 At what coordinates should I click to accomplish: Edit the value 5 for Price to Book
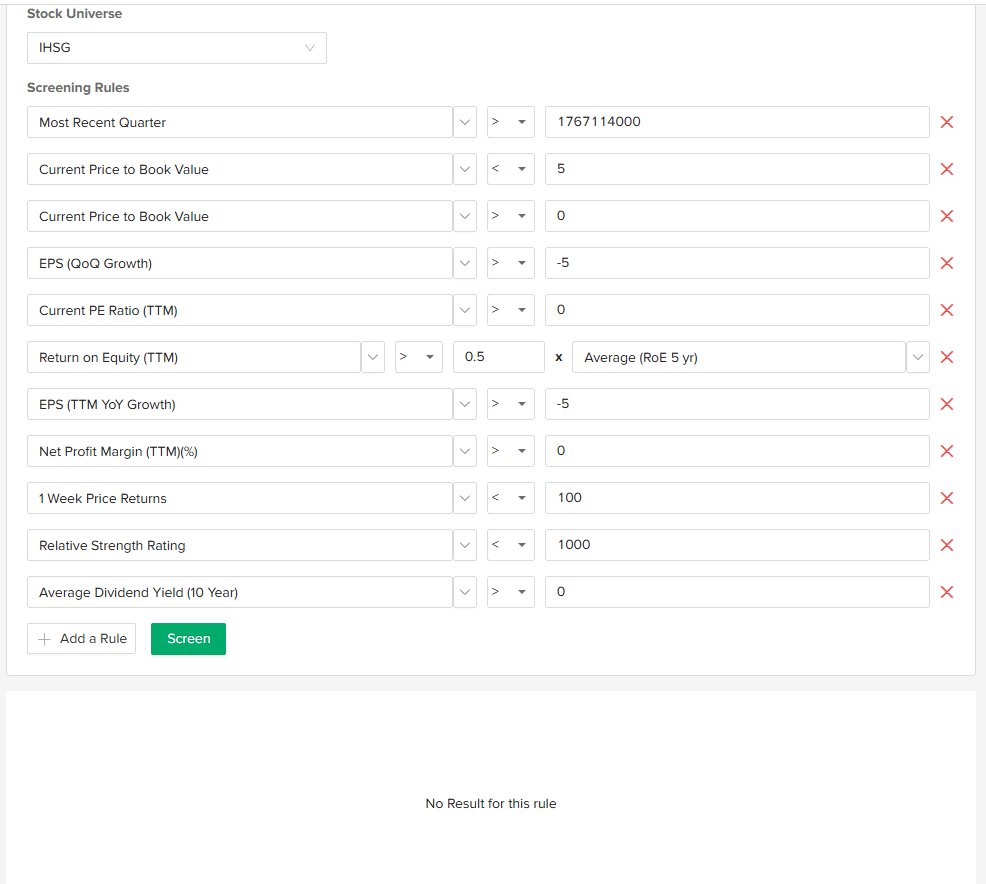coord(737,169)
